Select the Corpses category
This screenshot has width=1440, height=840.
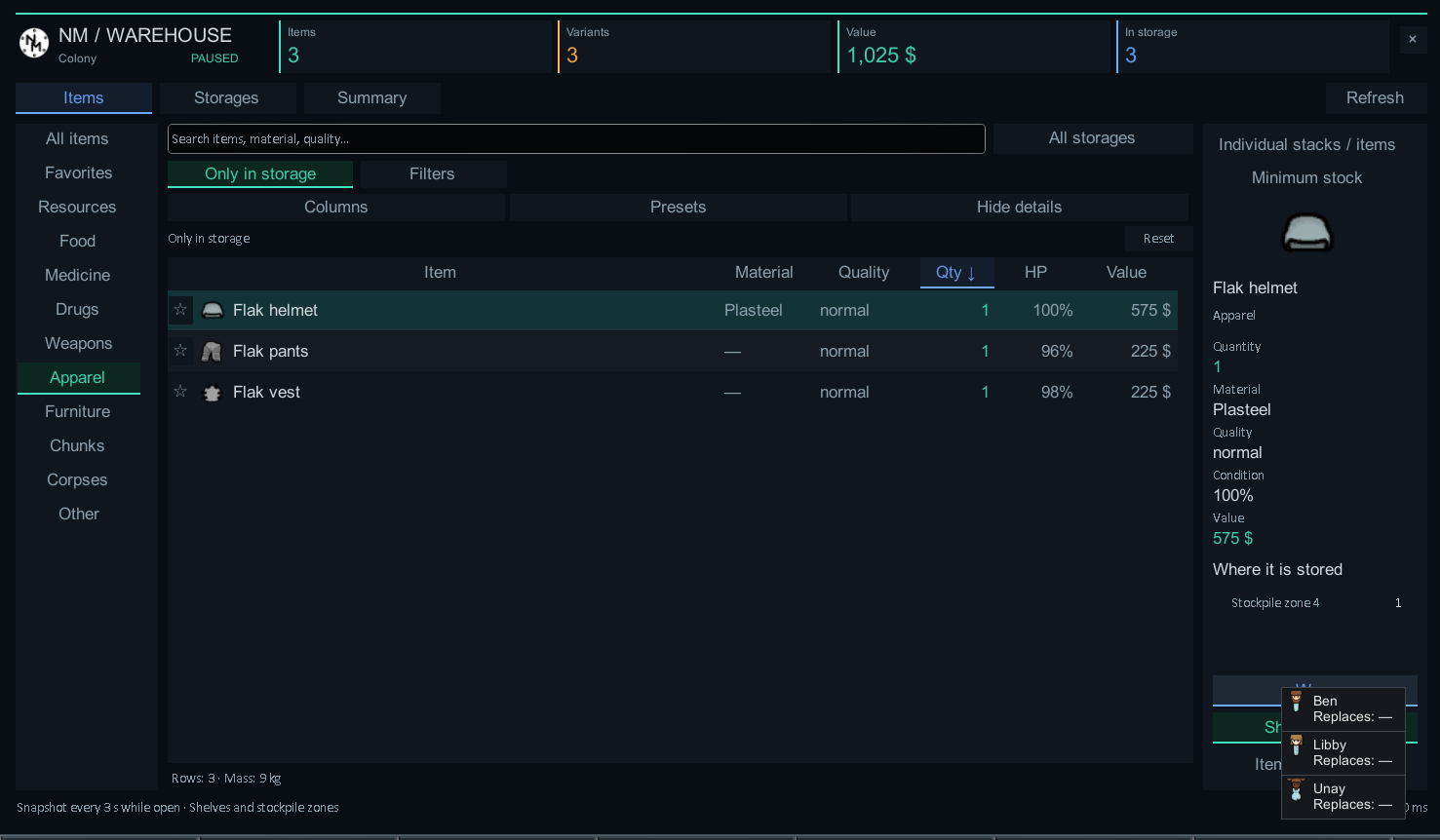78,479
